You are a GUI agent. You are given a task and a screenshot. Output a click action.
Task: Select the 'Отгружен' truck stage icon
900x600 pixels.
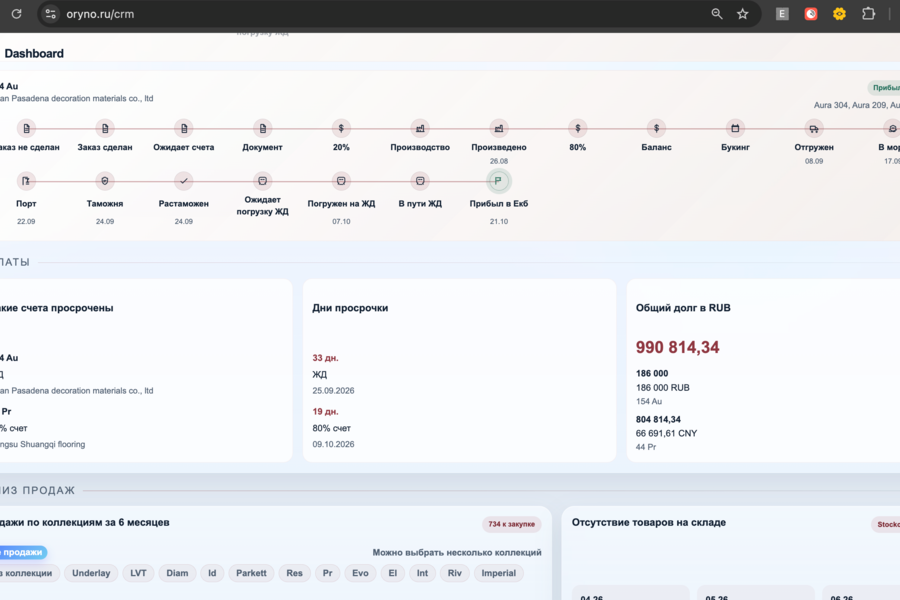point(814,129)
